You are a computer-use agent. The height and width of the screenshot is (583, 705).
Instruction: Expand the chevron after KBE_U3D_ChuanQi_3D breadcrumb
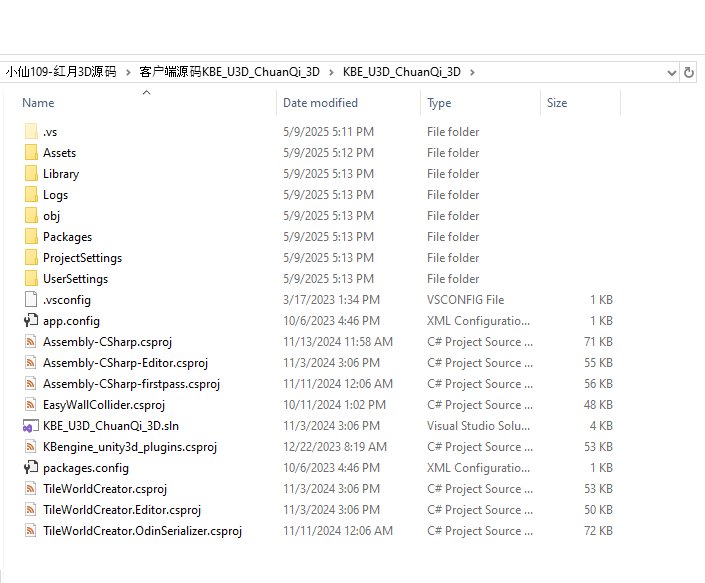pos(472,72)
